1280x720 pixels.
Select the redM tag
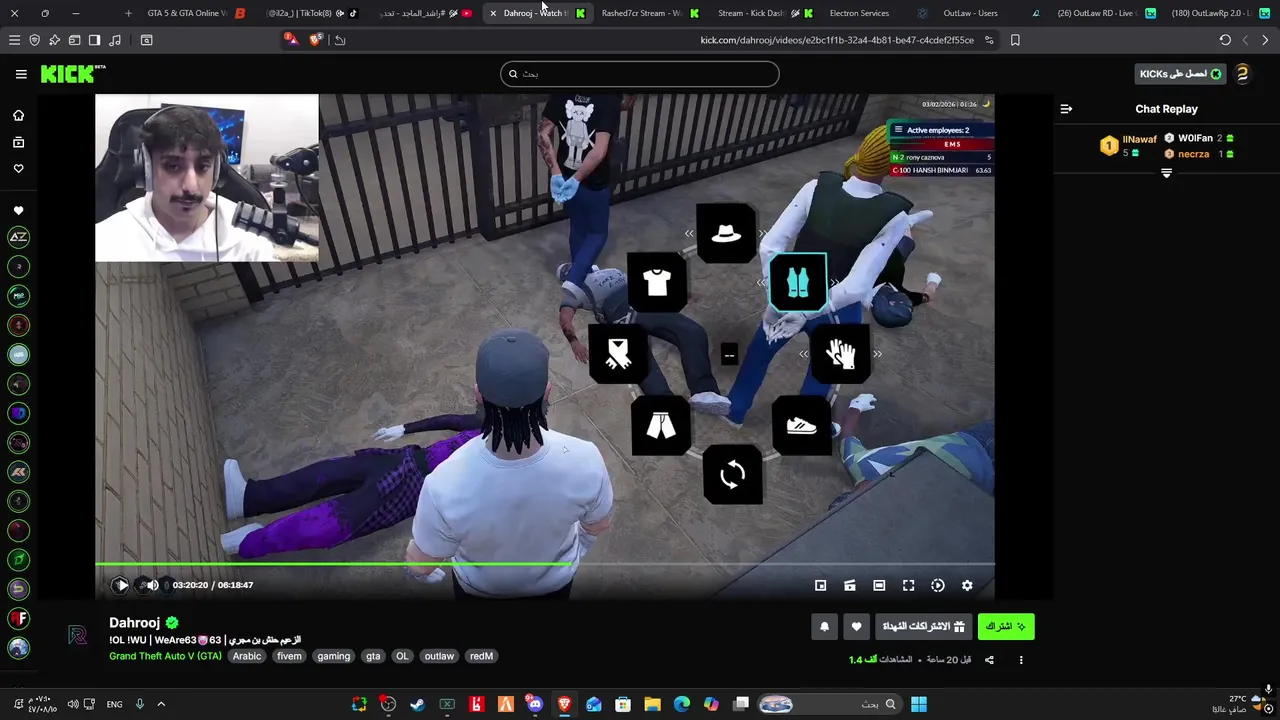pyautogui.click(x=481, y=656)
